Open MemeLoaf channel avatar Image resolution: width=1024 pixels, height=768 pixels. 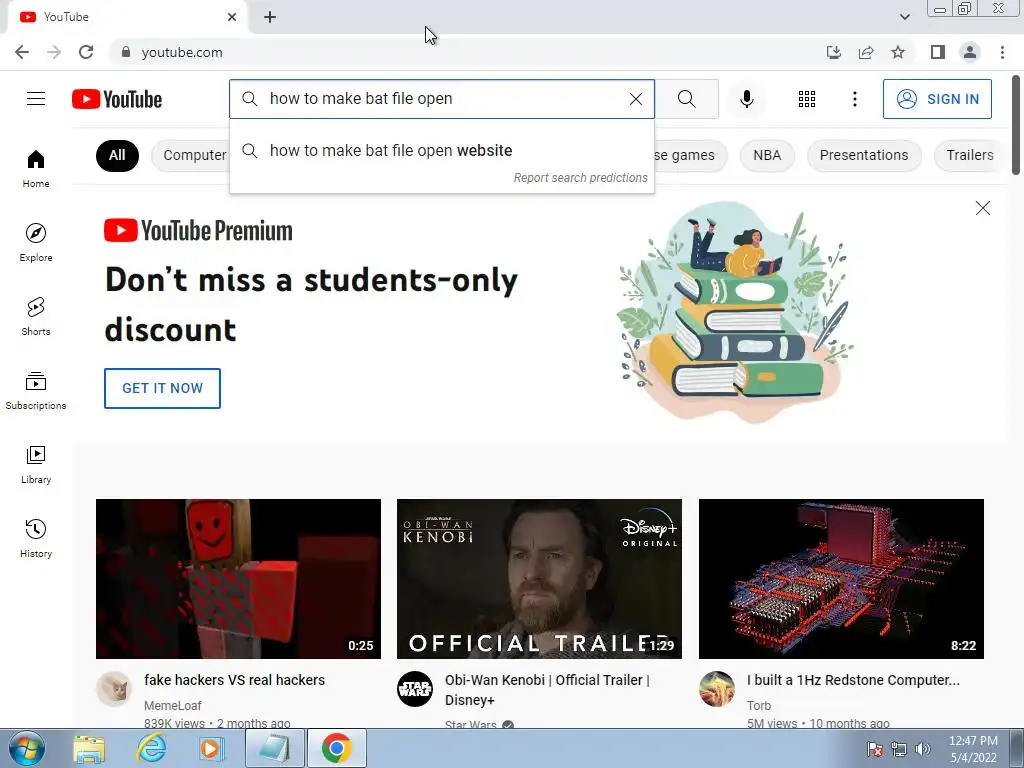coord(114,688)
